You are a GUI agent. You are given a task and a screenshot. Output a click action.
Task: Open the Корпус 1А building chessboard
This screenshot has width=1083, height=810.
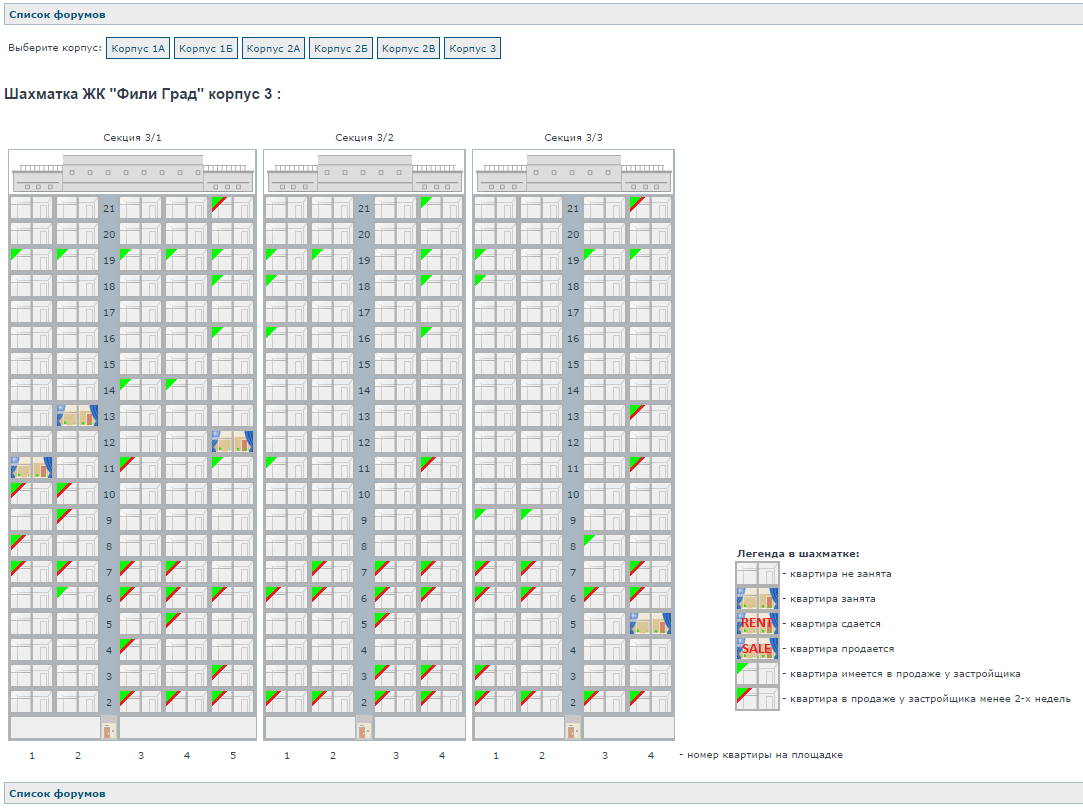click(138, 48)
